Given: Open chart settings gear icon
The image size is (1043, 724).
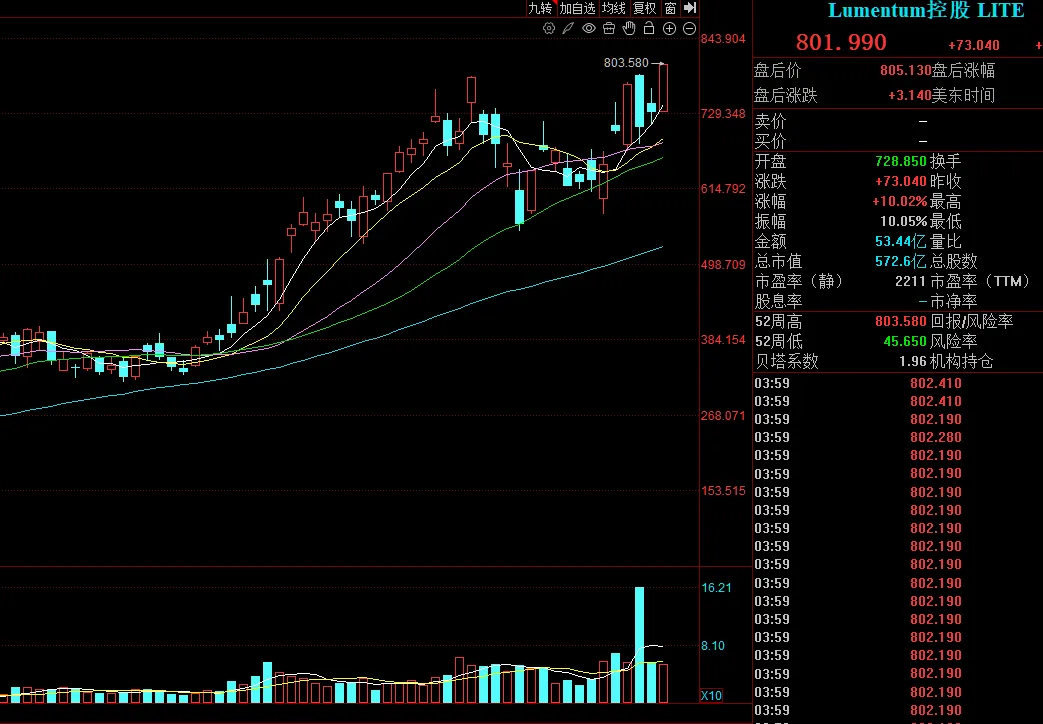Looking at the screenshot, I should pyautogui.click(x=549, y=29).
